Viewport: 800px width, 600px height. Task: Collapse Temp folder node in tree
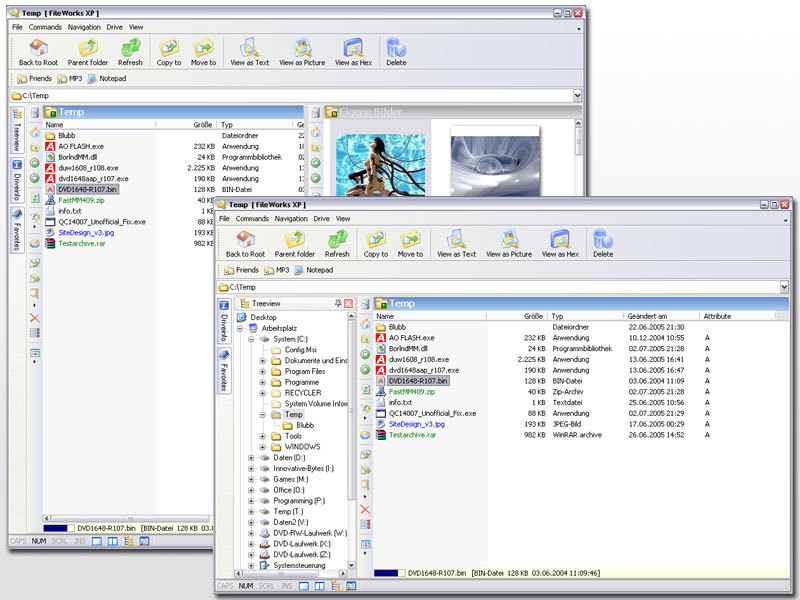pyautogui.click(x=263, y=415)
